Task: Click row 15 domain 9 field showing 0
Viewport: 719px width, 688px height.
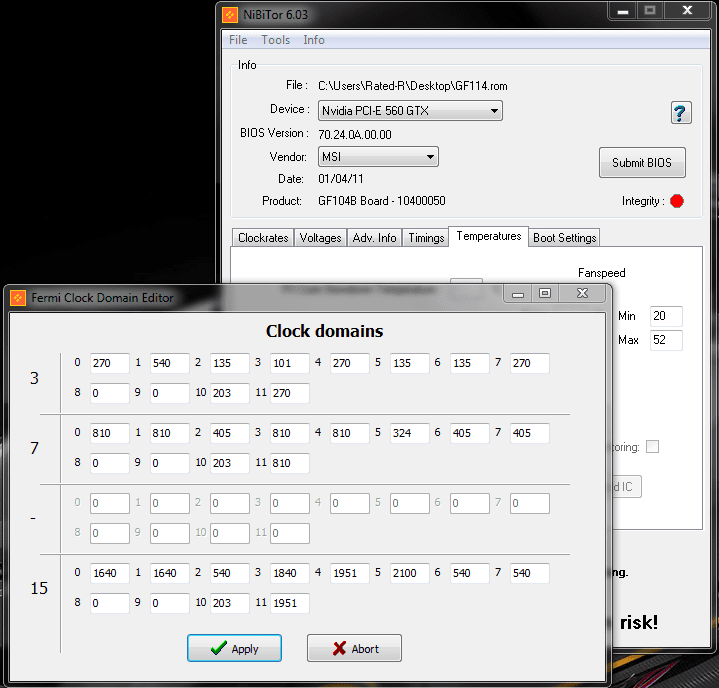Action: coord(170,603)
